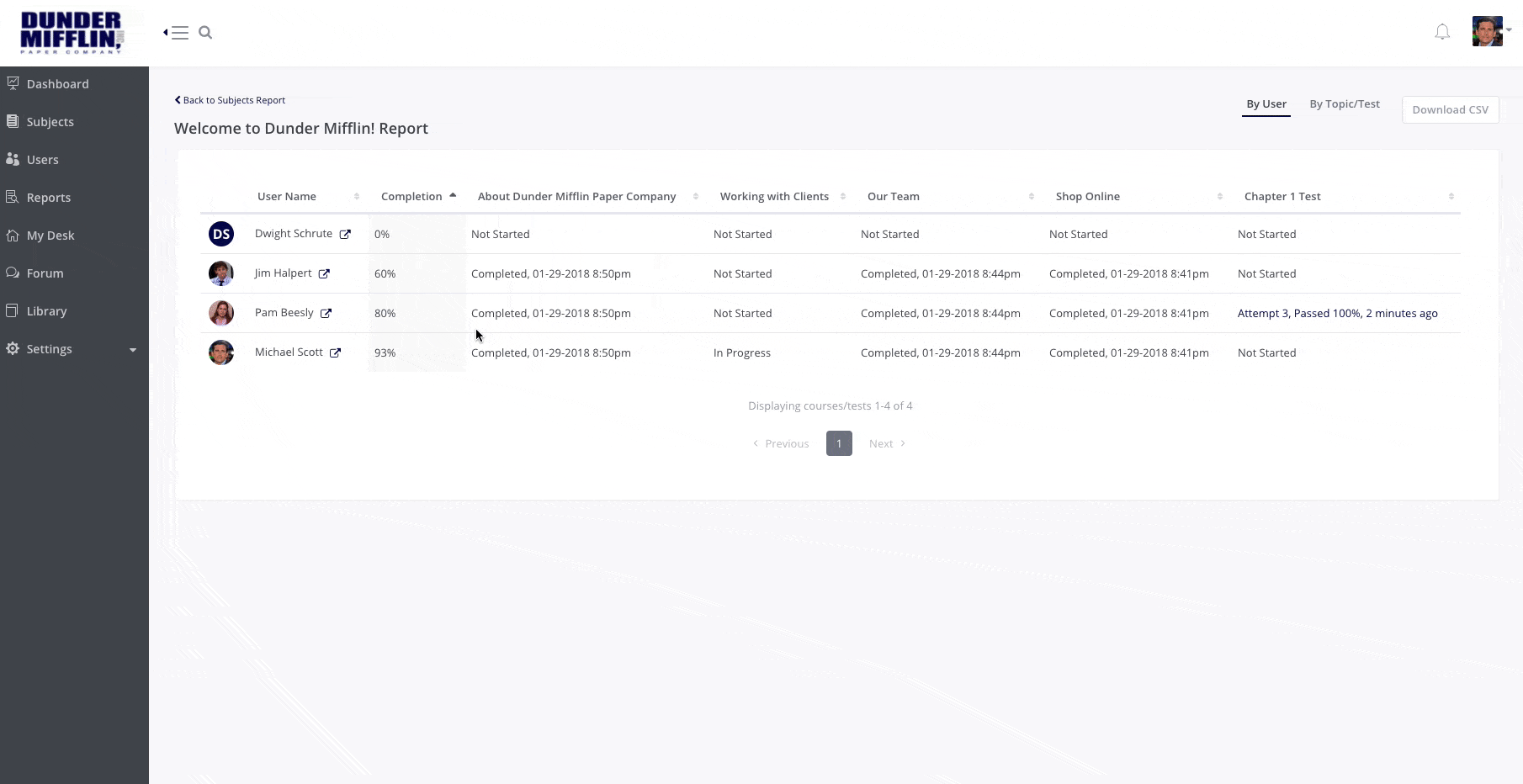Open Forum in the sidebar
This screenshot has height=784, width=1523.
45,273
